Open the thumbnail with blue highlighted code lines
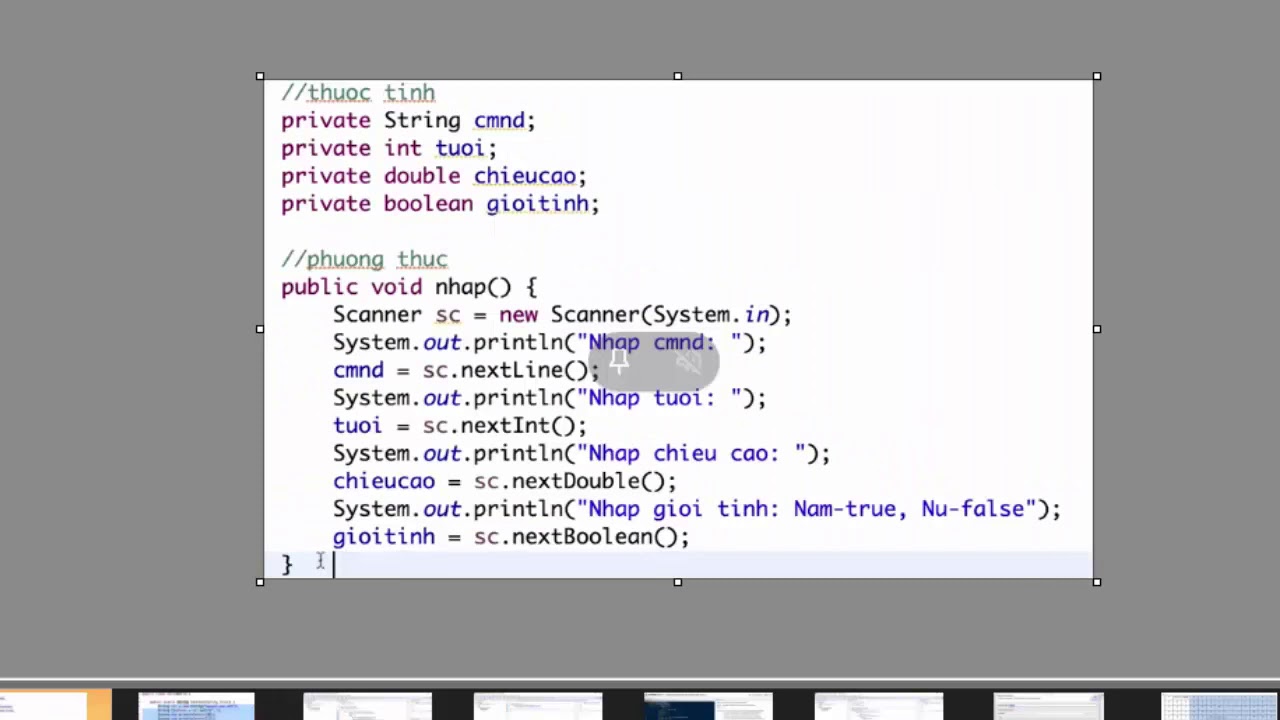Screen dimensions: 1280x720 [x=196, y=706]
